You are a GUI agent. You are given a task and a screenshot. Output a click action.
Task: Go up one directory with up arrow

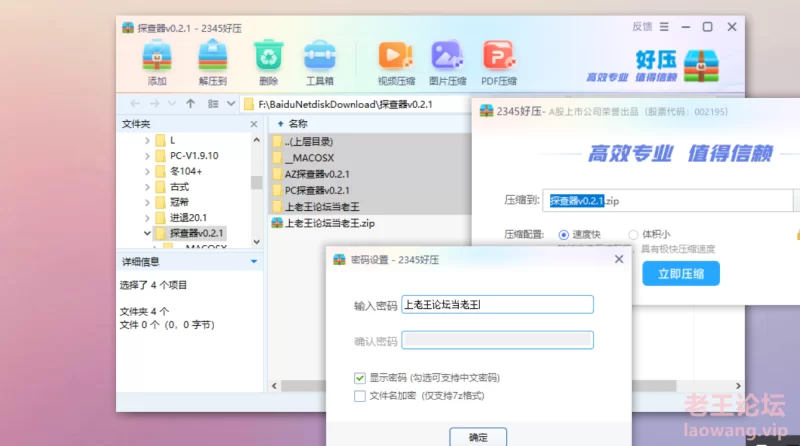tap(190, 104)
